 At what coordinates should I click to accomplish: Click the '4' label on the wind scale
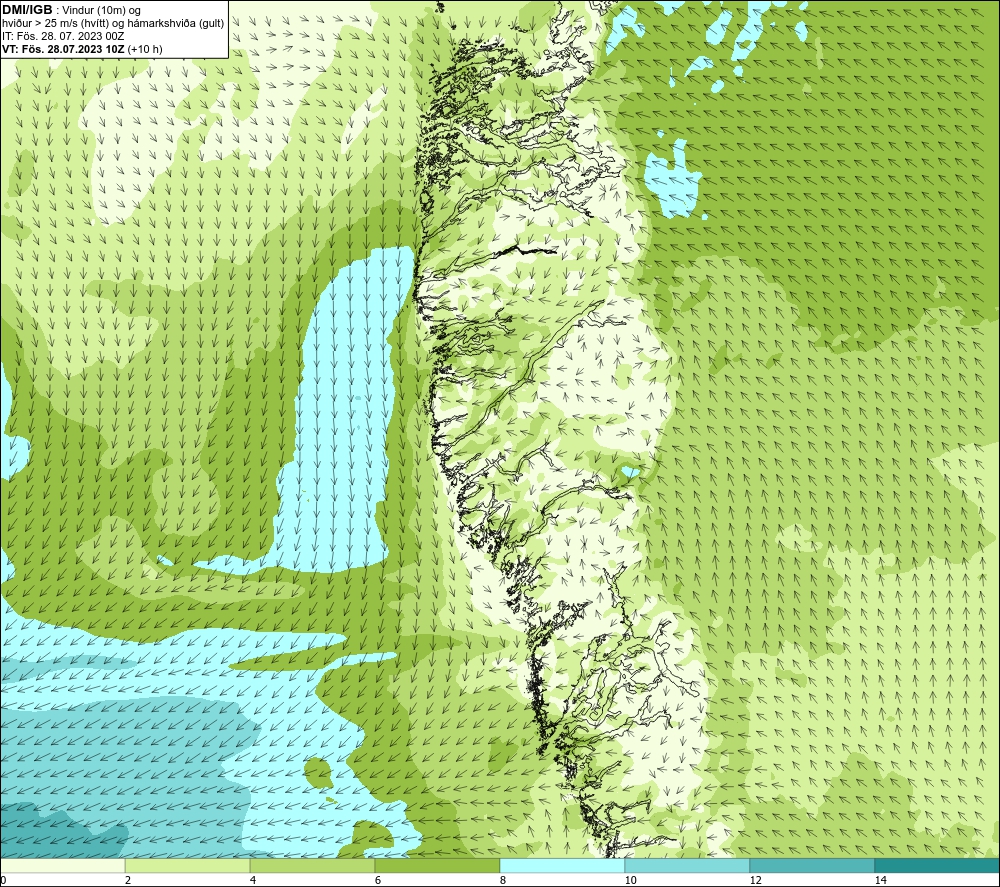coord(253,880)
